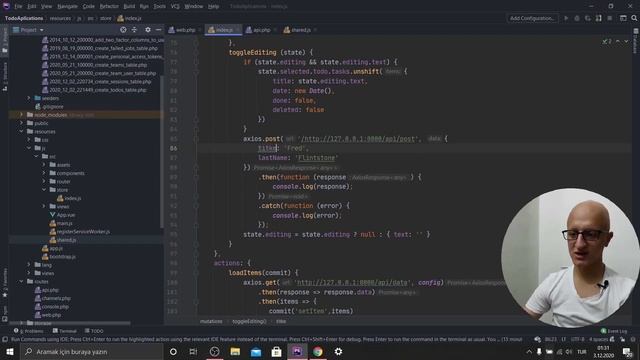The image size is (640, 360).
Task: Open Project panel settings gear
Action: pos(148,30)
